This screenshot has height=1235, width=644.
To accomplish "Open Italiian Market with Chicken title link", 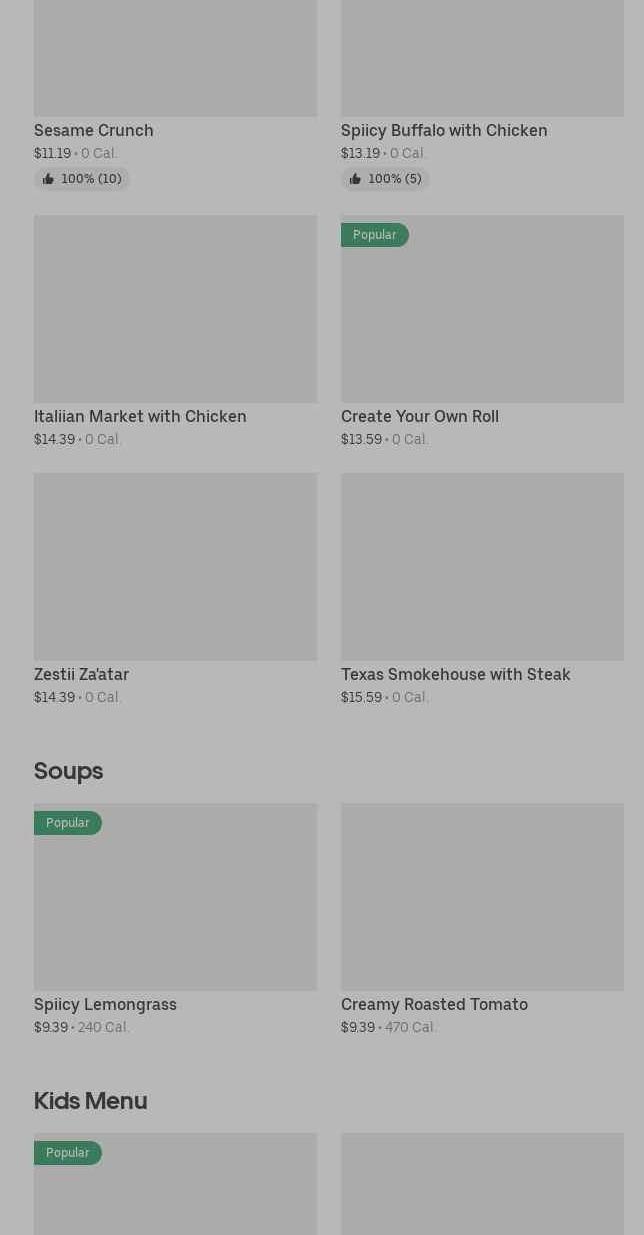I will coord(140,416).
